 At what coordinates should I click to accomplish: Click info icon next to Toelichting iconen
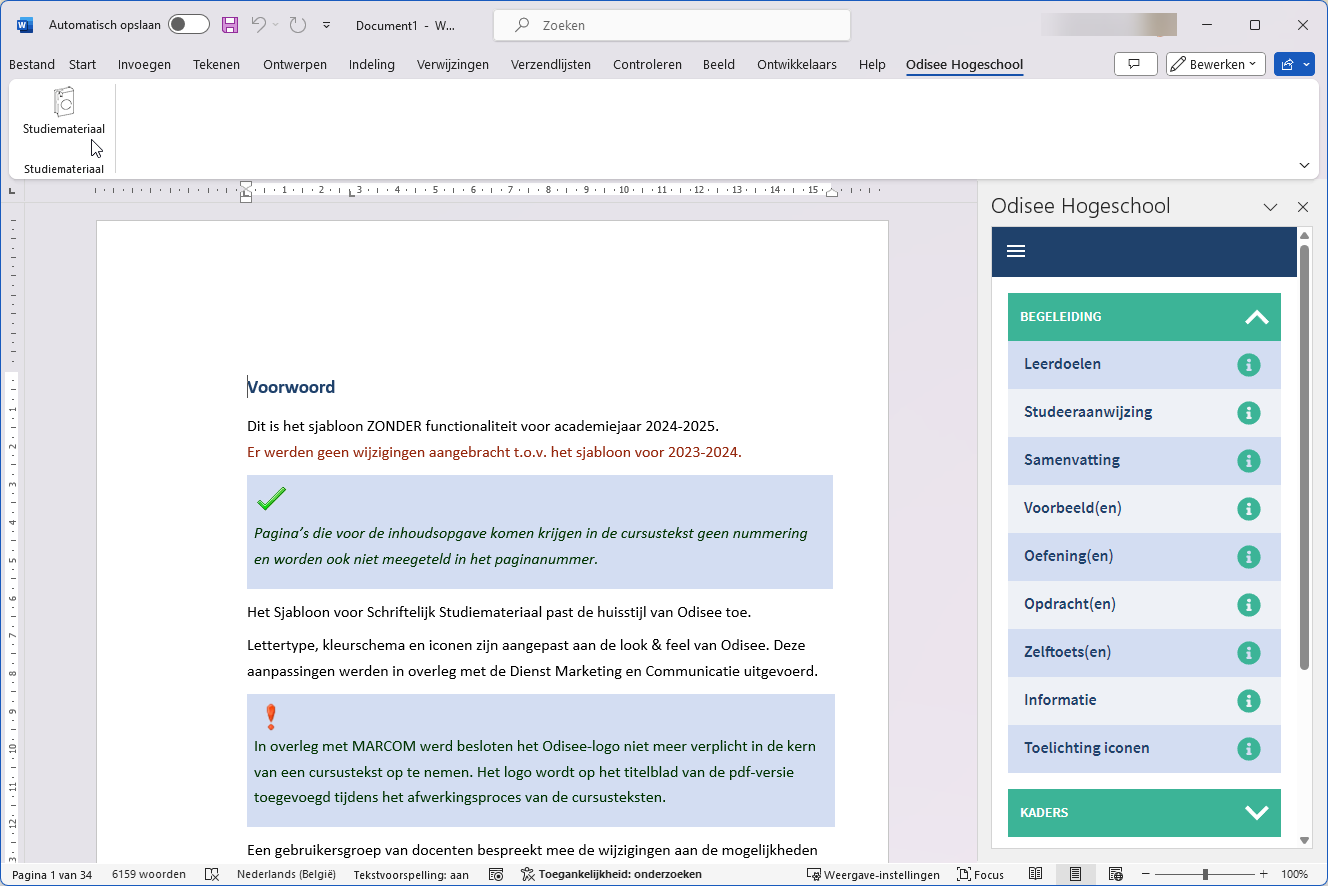click(1248, 748)
